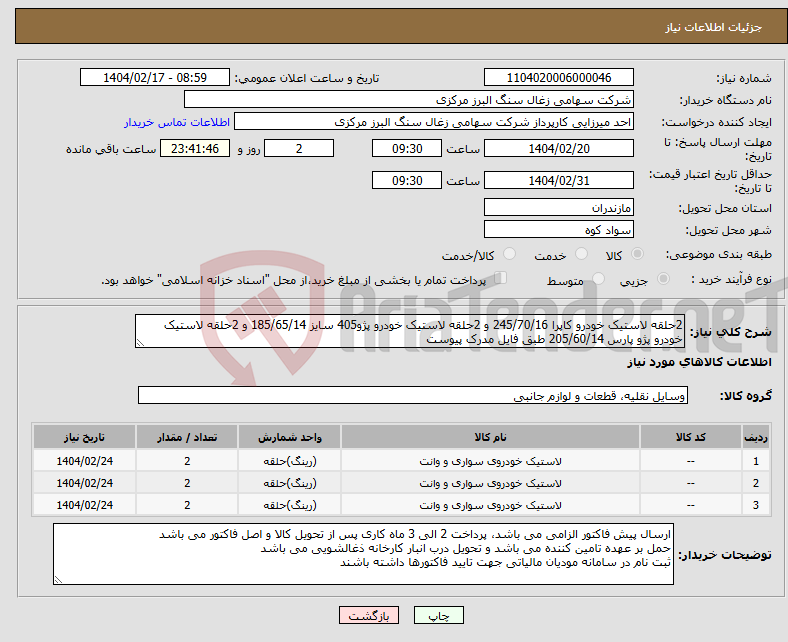This screenshot has height=642, width=788.
Task: Click the شرح کلی نیاز description textarea
Action: (x=409, y=331)
